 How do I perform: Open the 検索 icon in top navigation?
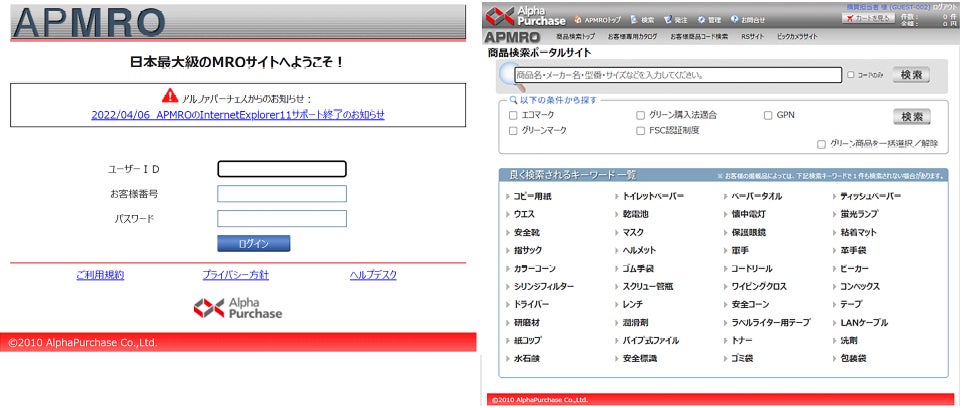634,20
